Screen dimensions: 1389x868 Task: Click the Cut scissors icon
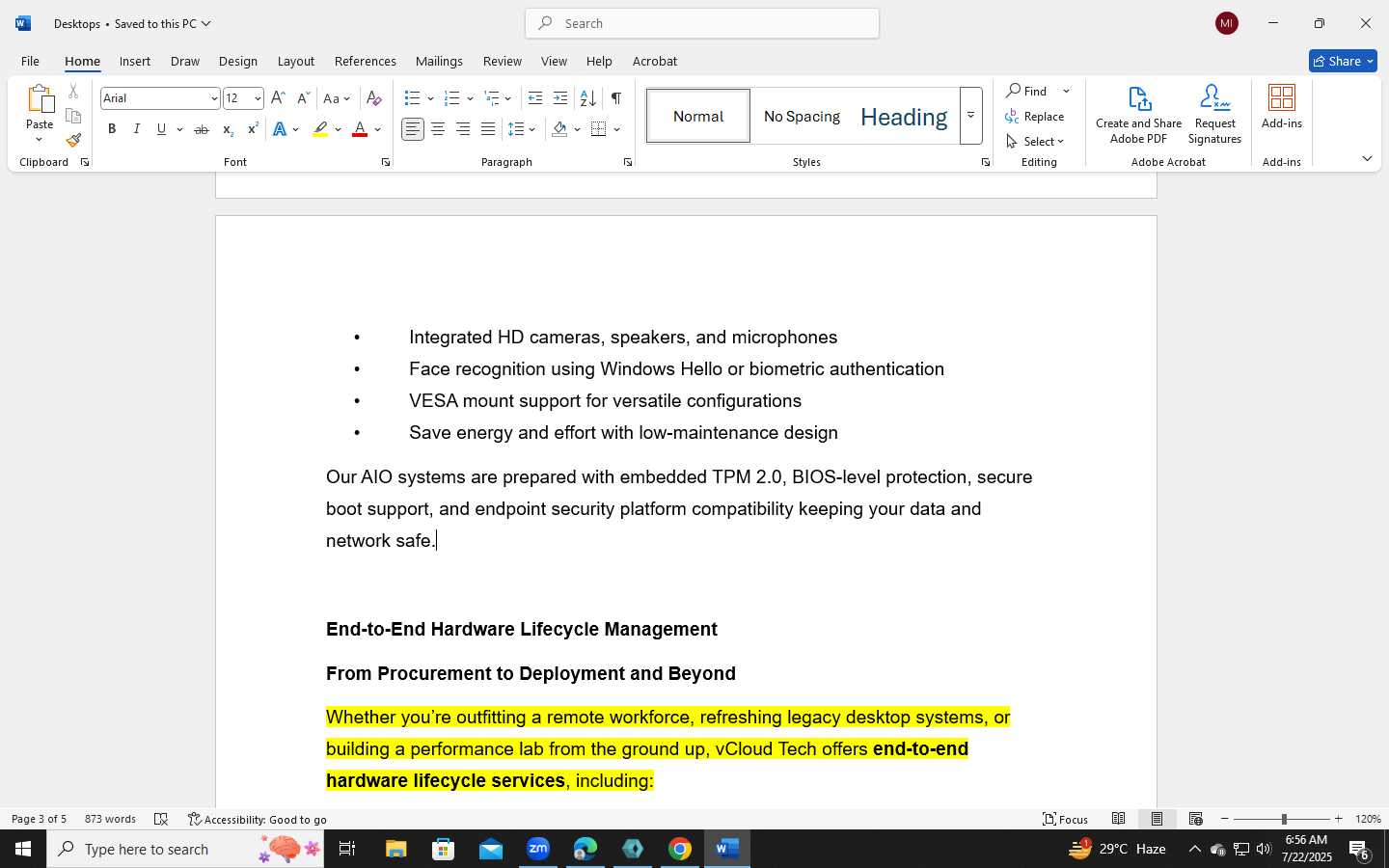click(x=73, y=92)
